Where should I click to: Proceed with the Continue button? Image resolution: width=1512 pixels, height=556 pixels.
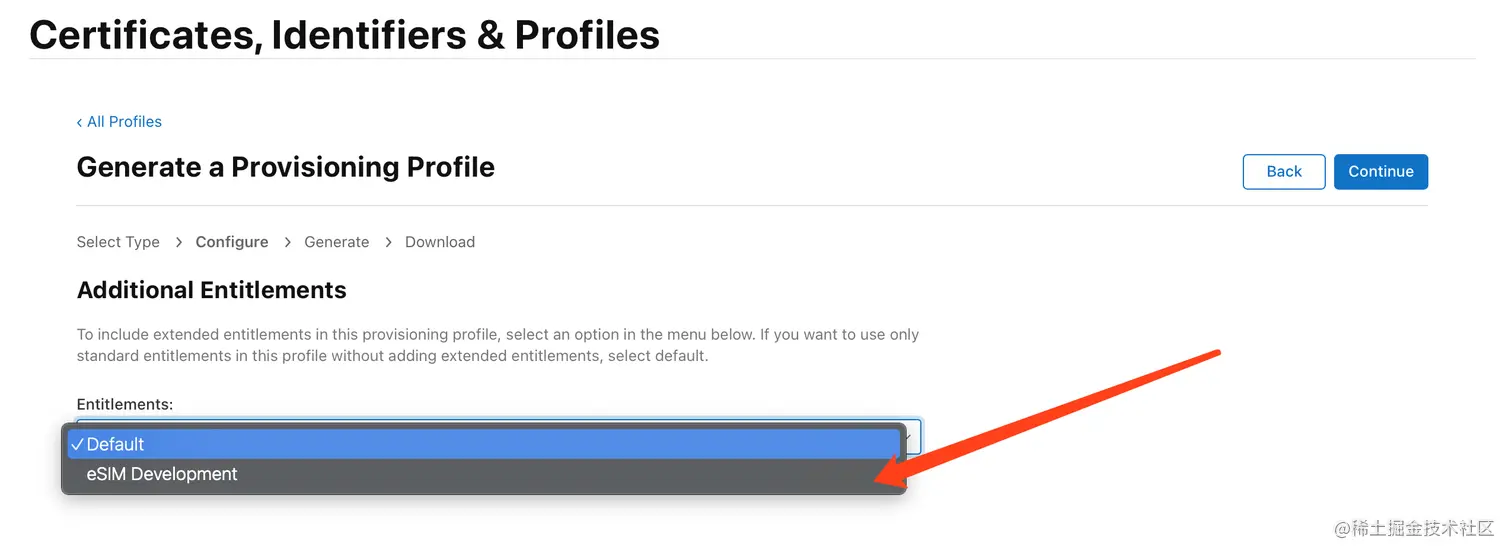pyautogui.click(x=1381, y=171)
